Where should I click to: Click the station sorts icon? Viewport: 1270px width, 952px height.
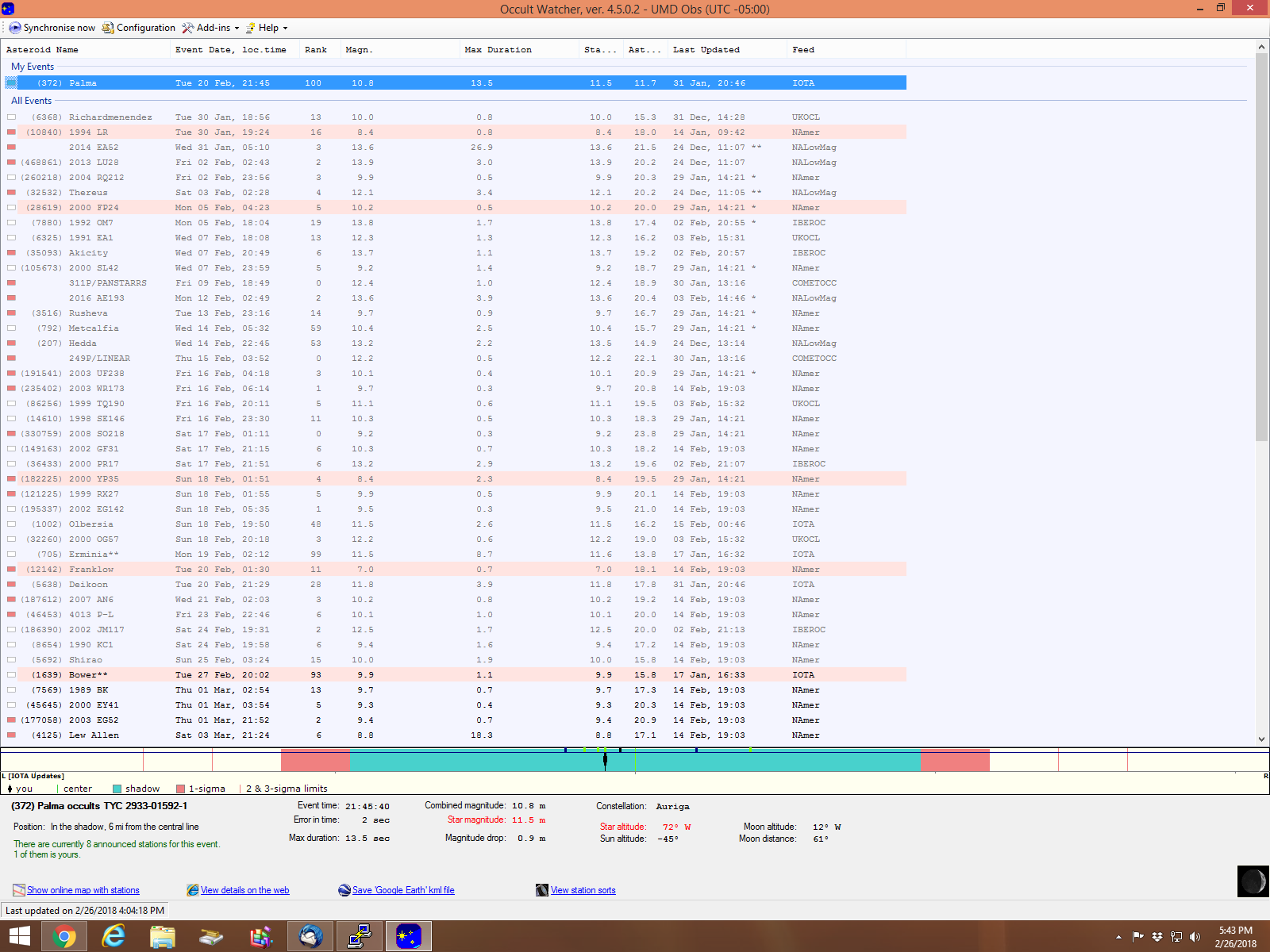click(x=542, y=890)
